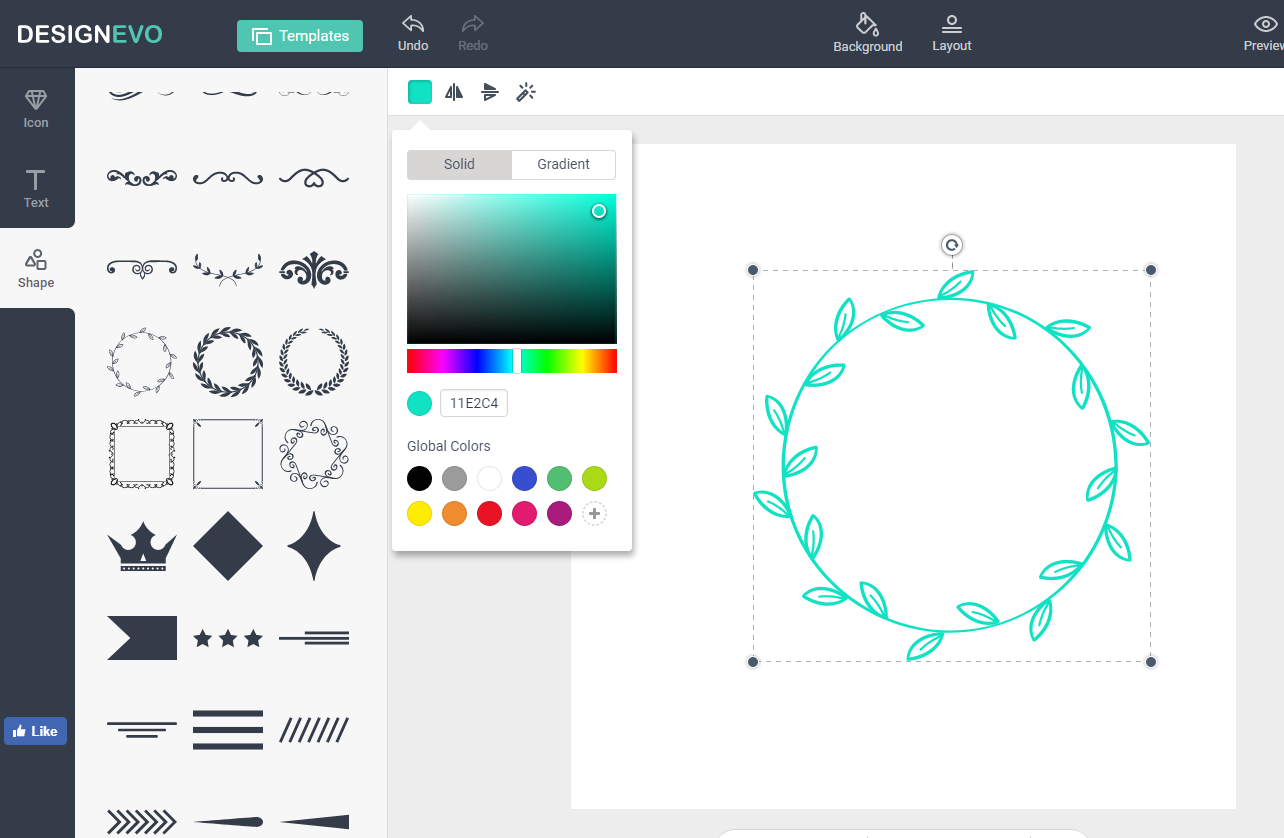This screenshot has width=1284, height=838.
Task: Choose the crown shape
Action: pyautogui.click(x=142, y=546)
